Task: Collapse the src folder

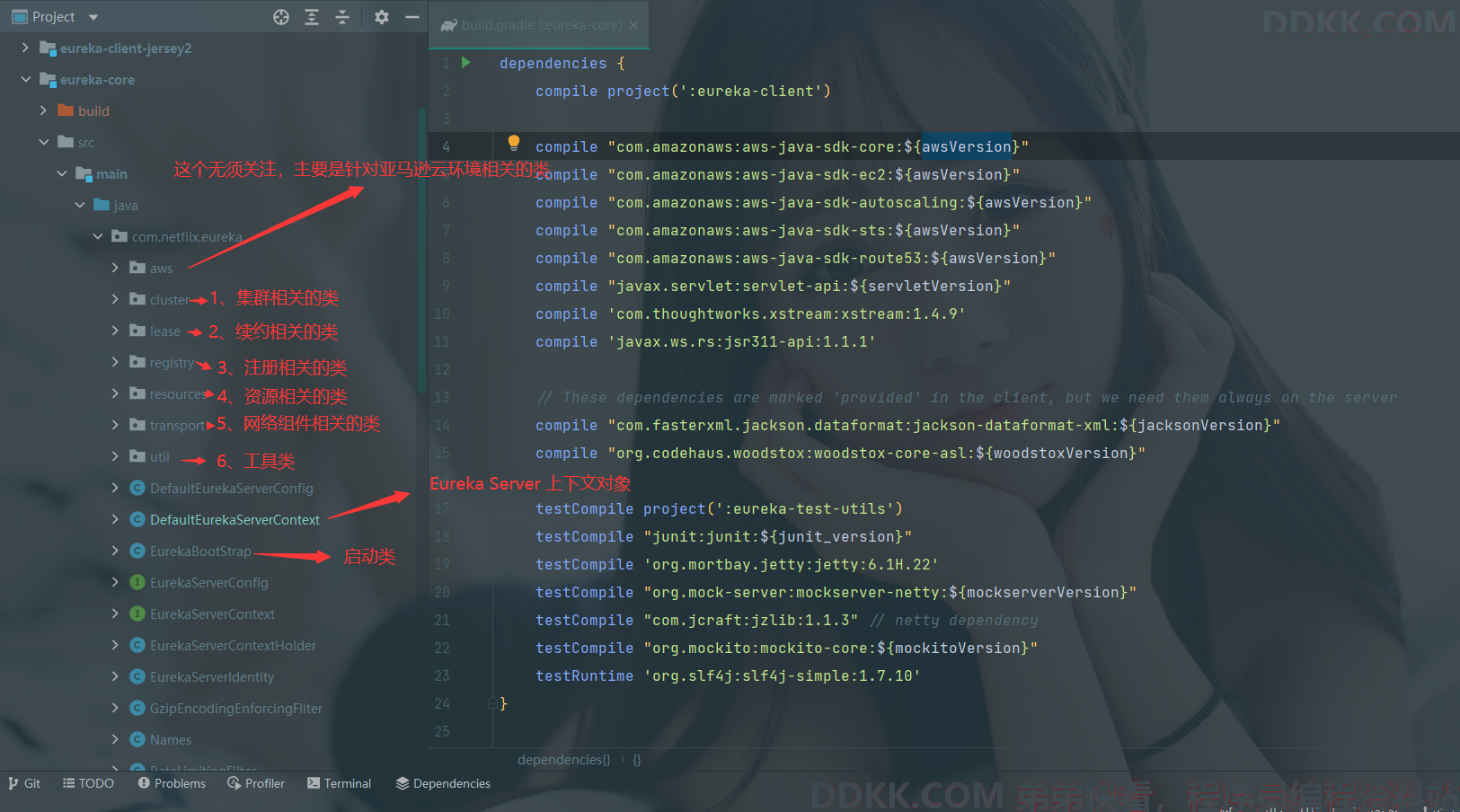Action: (x=43, y=142)
